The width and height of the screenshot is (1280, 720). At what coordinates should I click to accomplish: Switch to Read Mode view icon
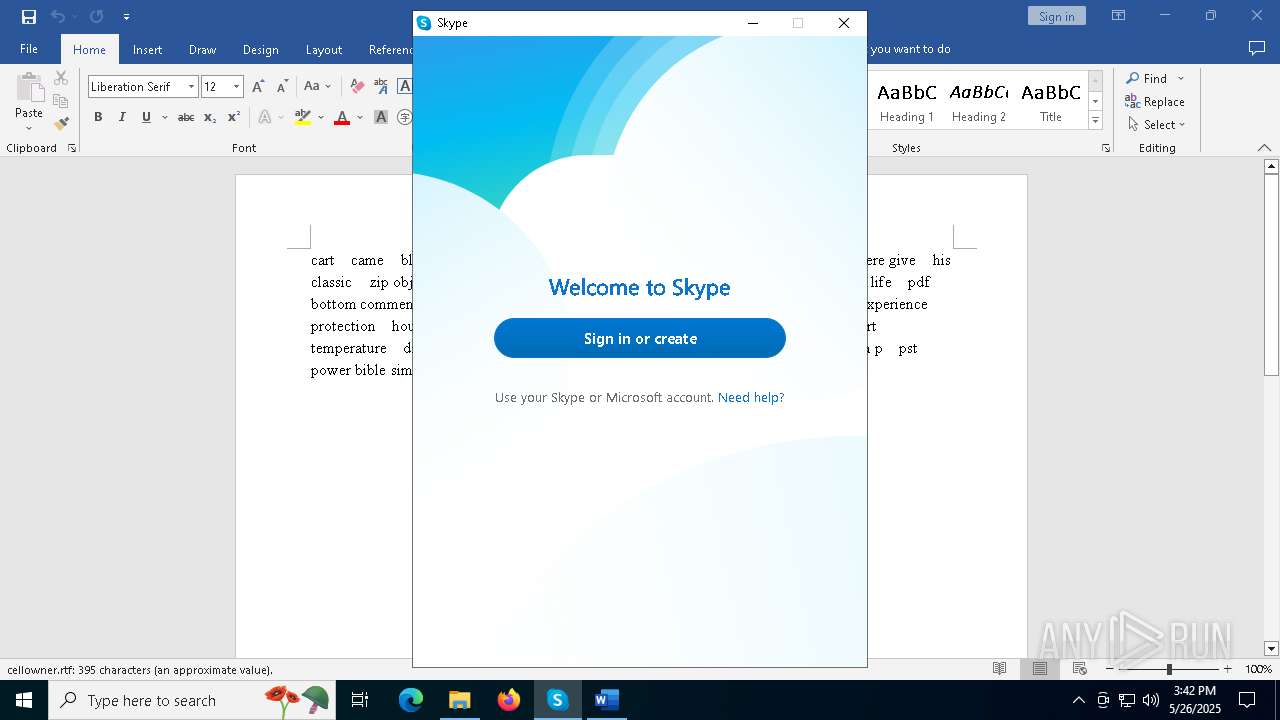pyautogui.click(x=999, y=669)
